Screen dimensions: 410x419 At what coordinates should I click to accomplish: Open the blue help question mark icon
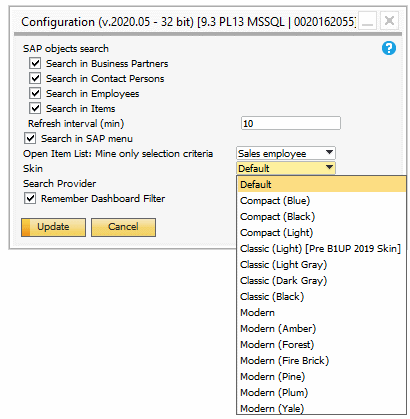click(x=389, y=48)
